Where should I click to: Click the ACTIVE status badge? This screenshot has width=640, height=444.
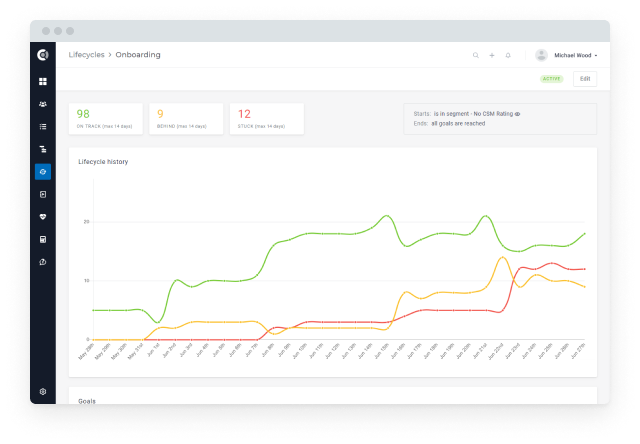pos(551,79)
